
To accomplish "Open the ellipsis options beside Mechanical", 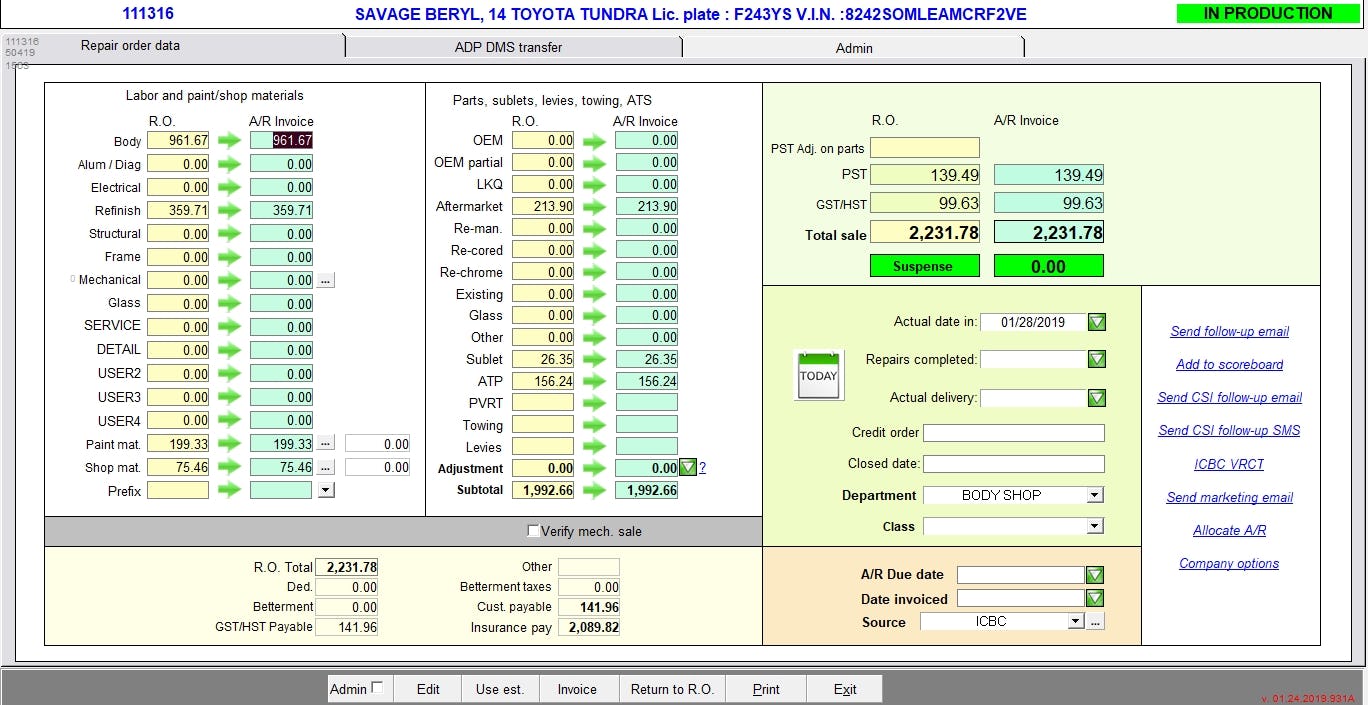I will click(x=325, y=280).
